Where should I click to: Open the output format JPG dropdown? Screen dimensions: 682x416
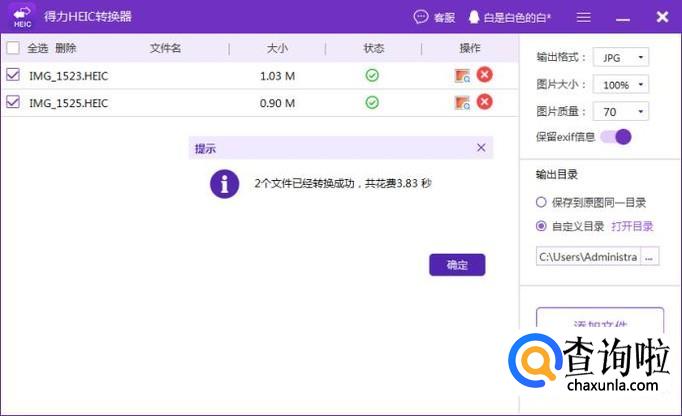coord(621,57)
